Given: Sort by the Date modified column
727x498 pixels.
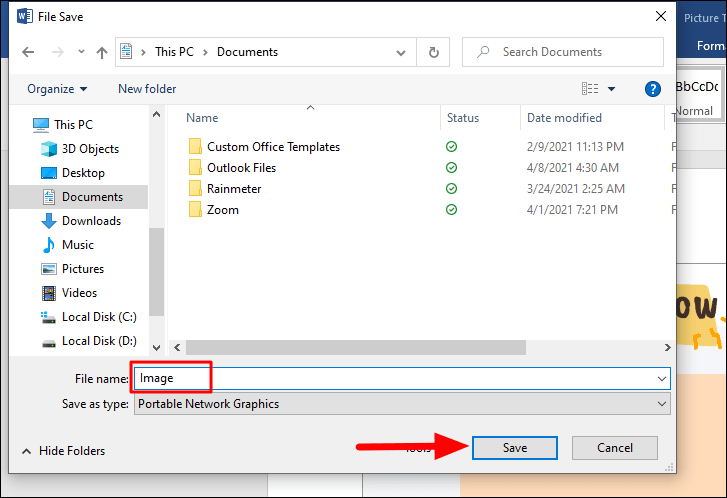Looking at the screenshot, I should coord(564,118).
